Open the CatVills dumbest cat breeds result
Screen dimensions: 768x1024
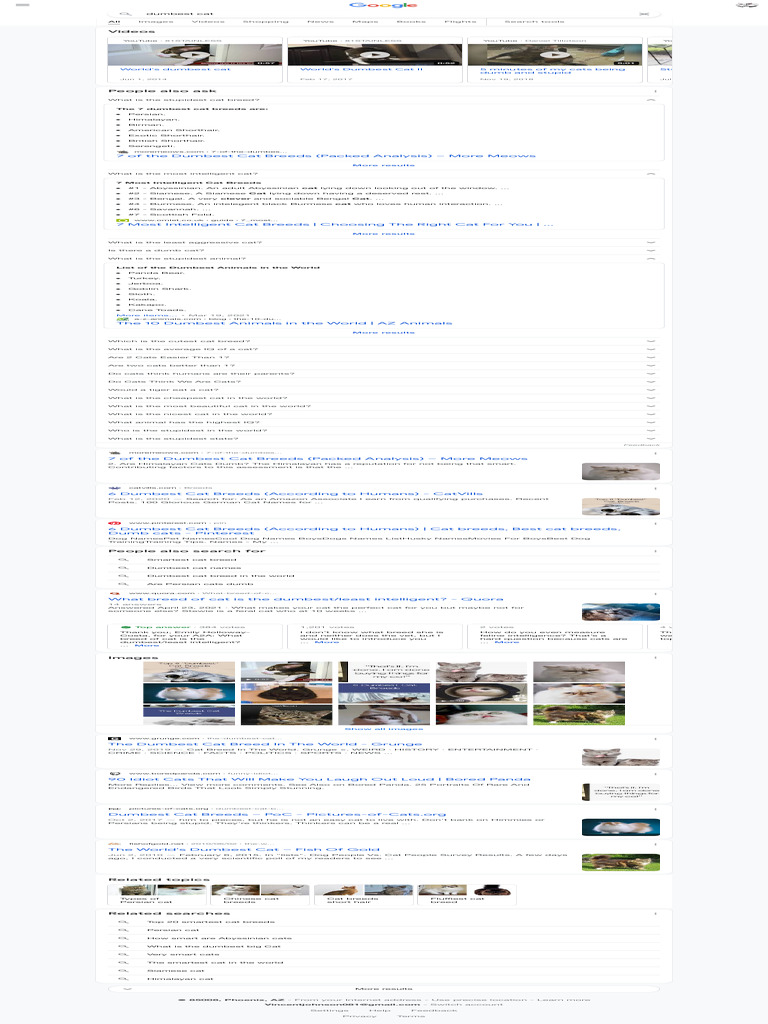tap(296, 494)
